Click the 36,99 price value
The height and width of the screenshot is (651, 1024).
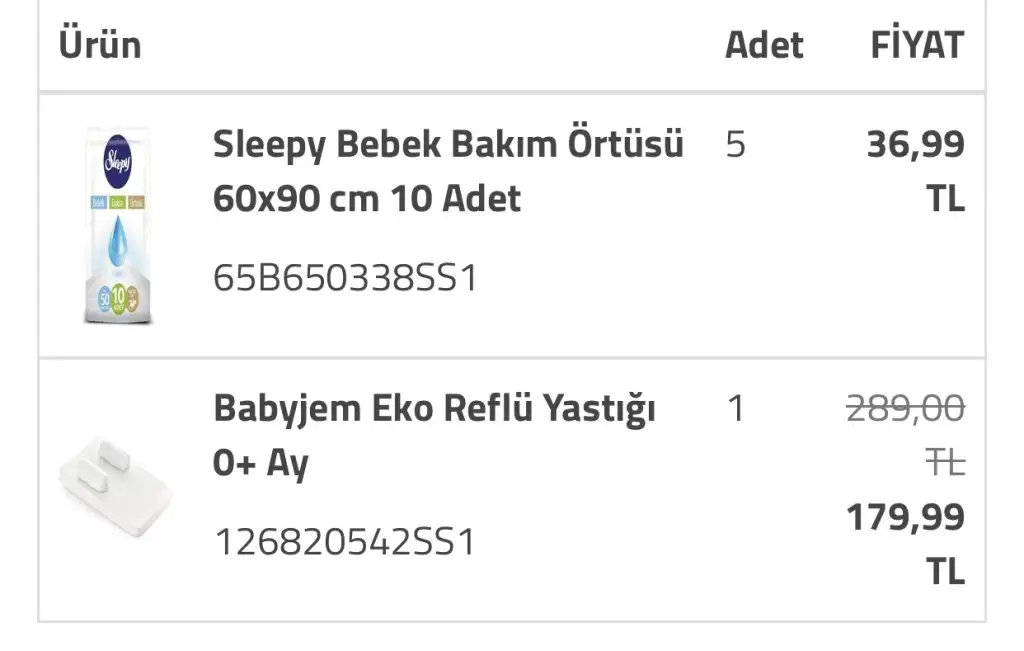[915, 144]
